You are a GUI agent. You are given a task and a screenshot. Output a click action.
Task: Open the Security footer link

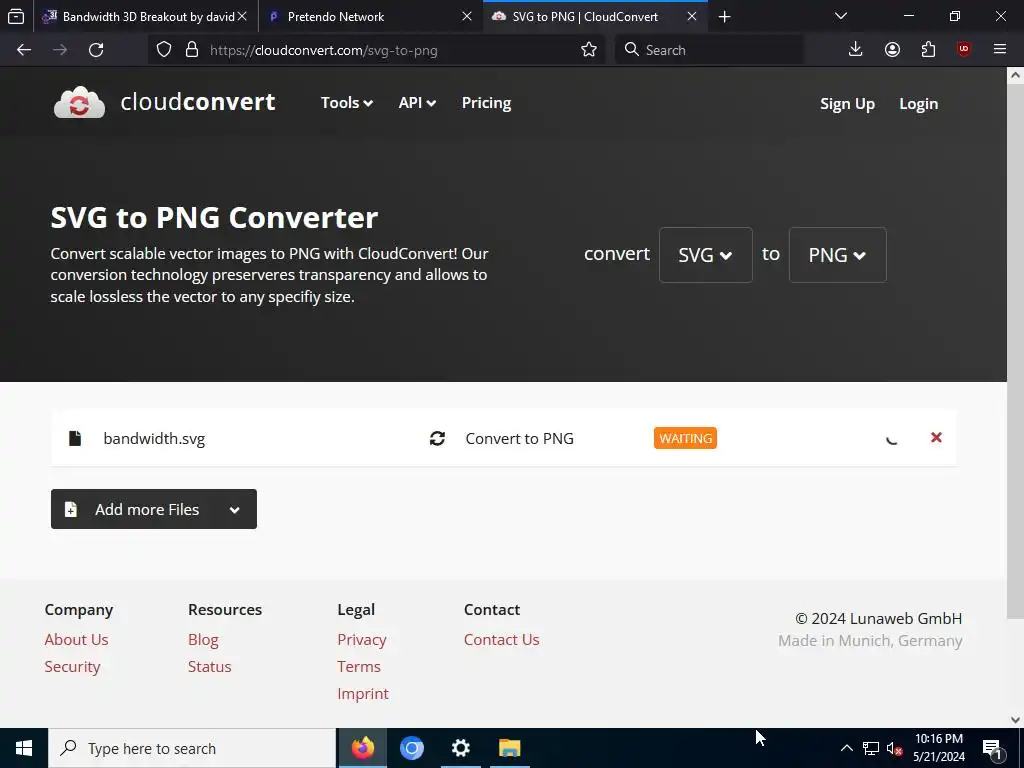[x=72, y=666]
